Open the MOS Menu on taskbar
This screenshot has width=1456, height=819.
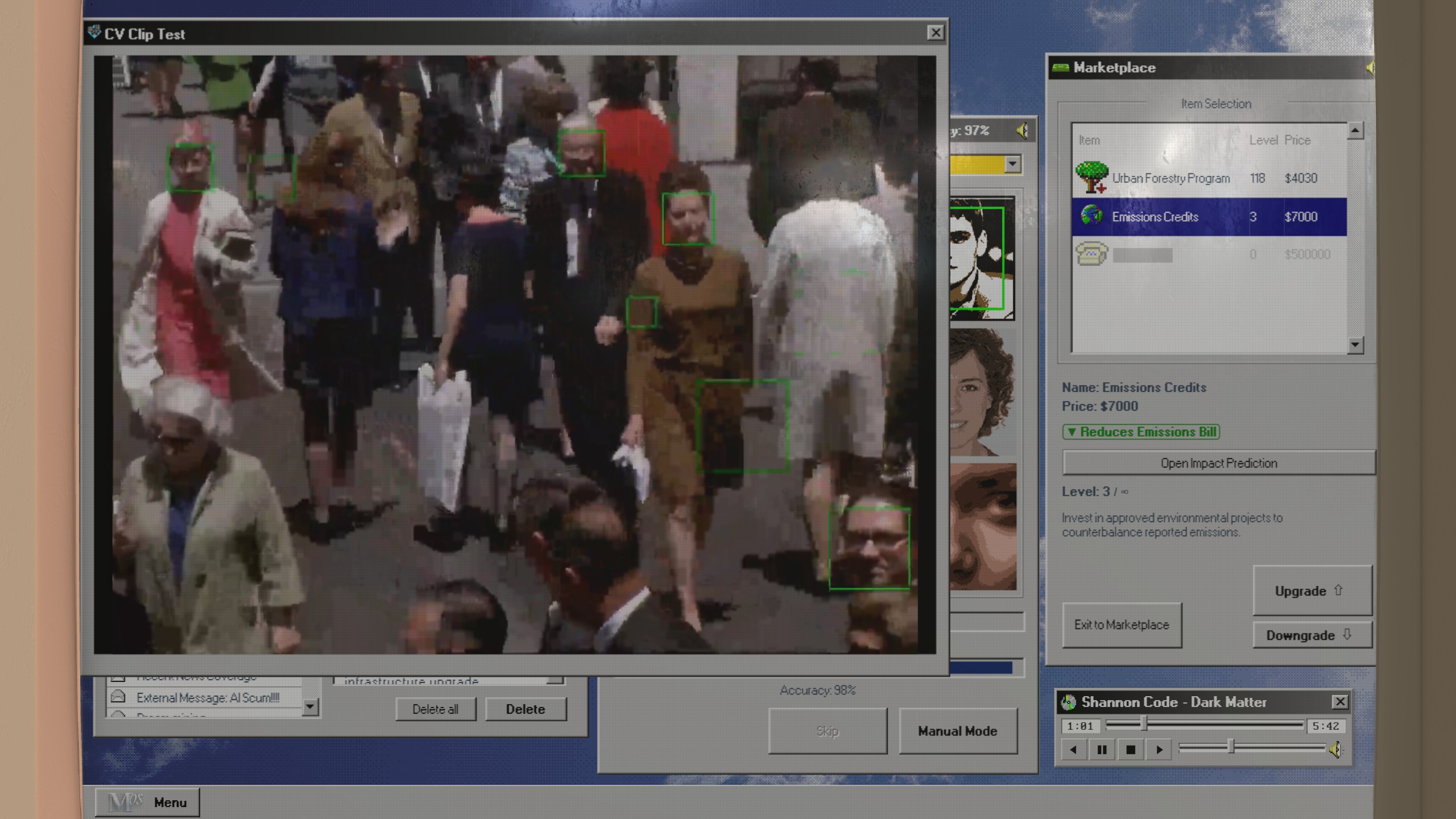tap(147, 802)
